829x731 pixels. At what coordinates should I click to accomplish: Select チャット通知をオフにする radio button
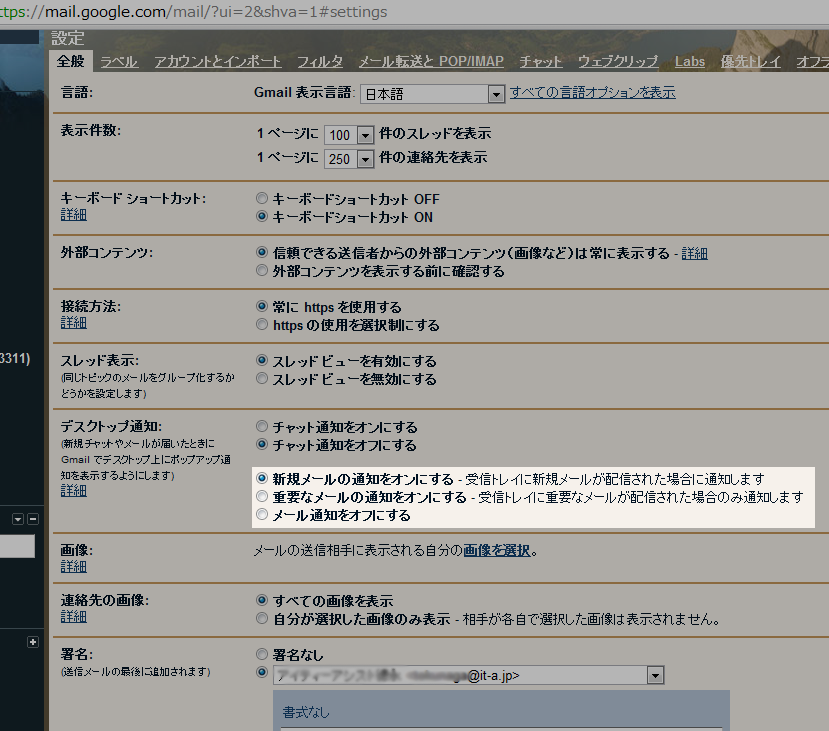tap(262, 444)
